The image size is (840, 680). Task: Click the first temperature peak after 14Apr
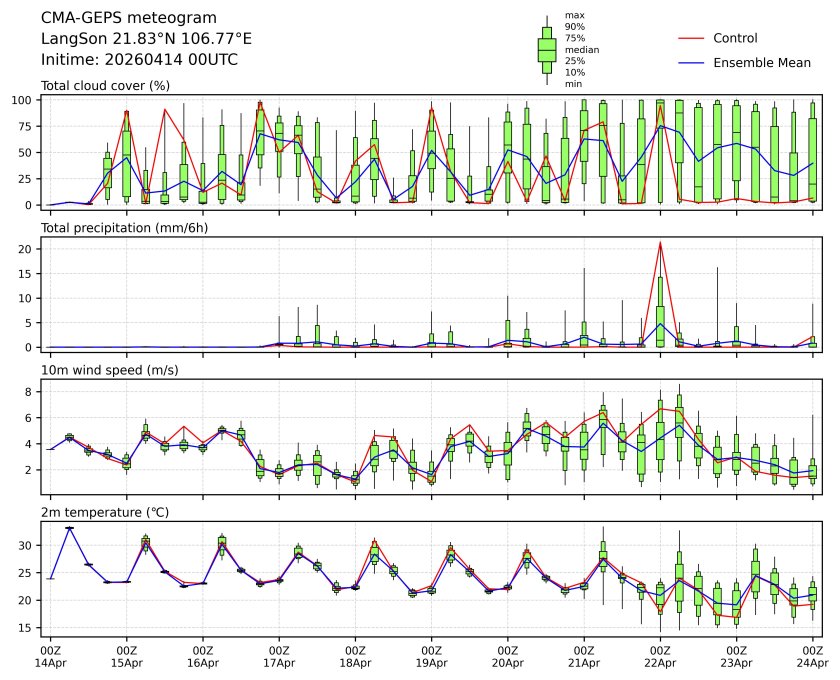point(69,527)
